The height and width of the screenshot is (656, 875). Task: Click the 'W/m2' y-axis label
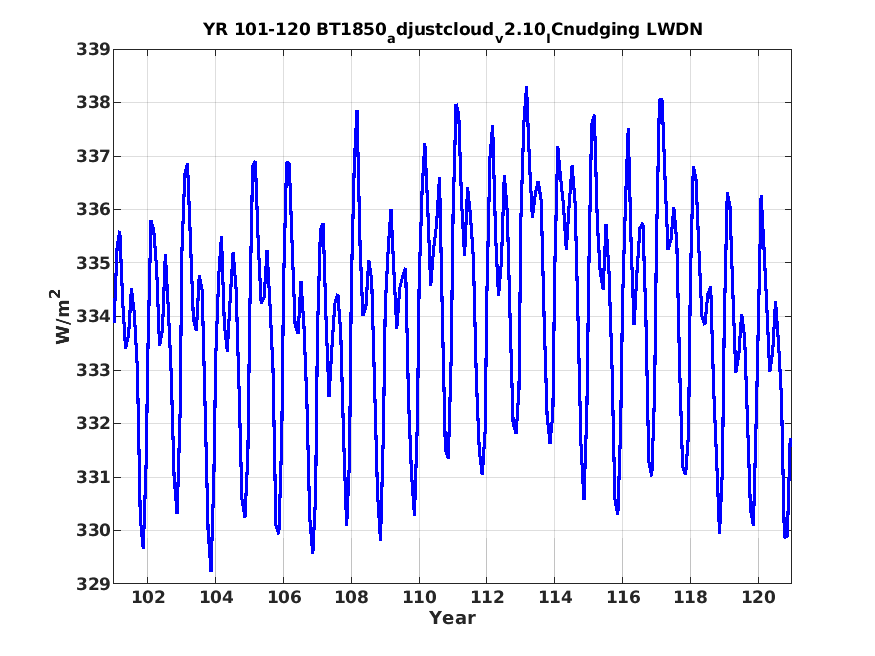pos(62,316)
